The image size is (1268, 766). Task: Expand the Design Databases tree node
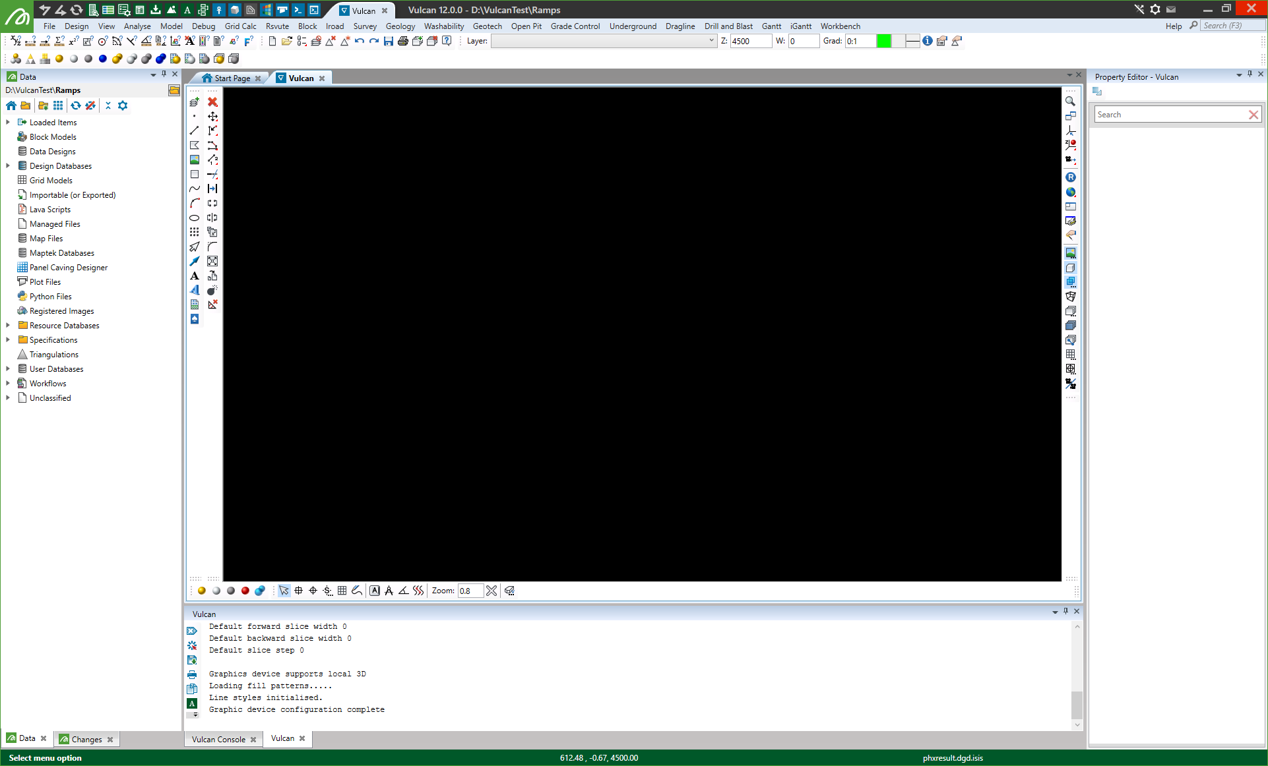coord(8,166)
